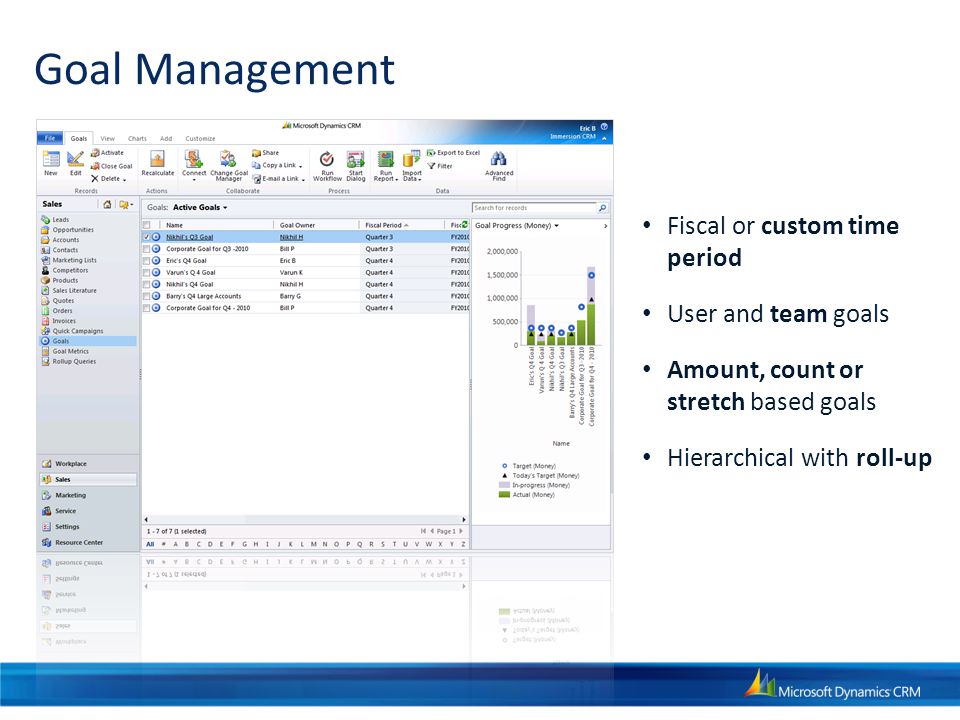This screenshot has width=960, height=720.
Task: Uncheck the Nikhil's Q3 Goal row checkbox
Action: pos(147,237)
